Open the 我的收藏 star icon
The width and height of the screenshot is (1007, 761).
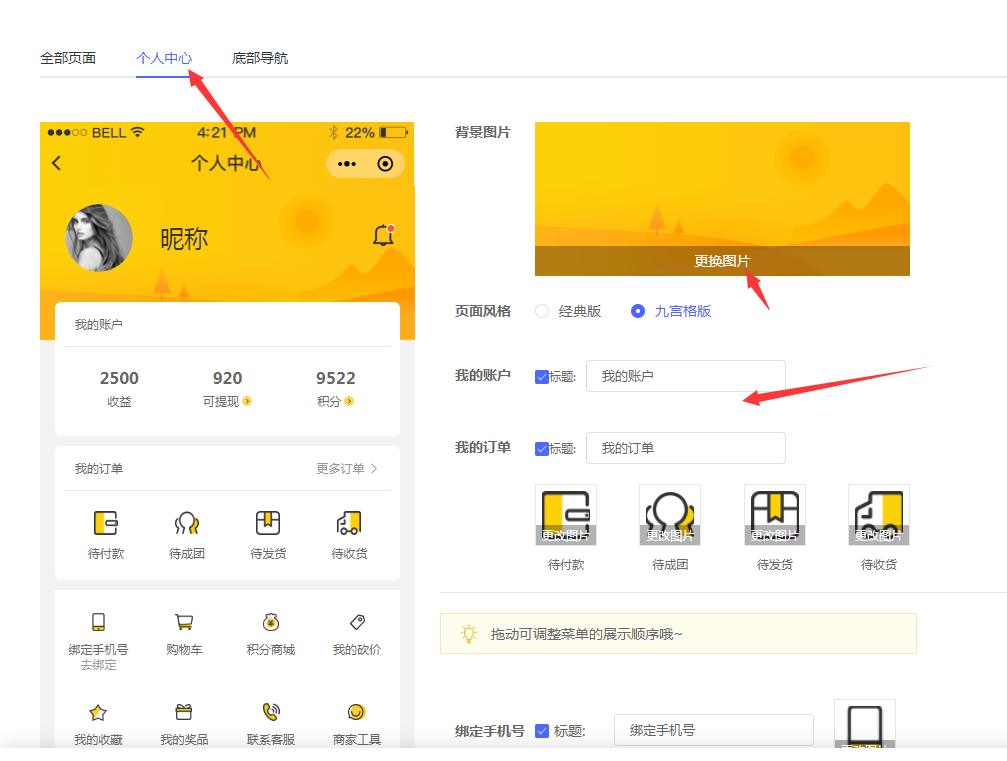pos(98,712)
